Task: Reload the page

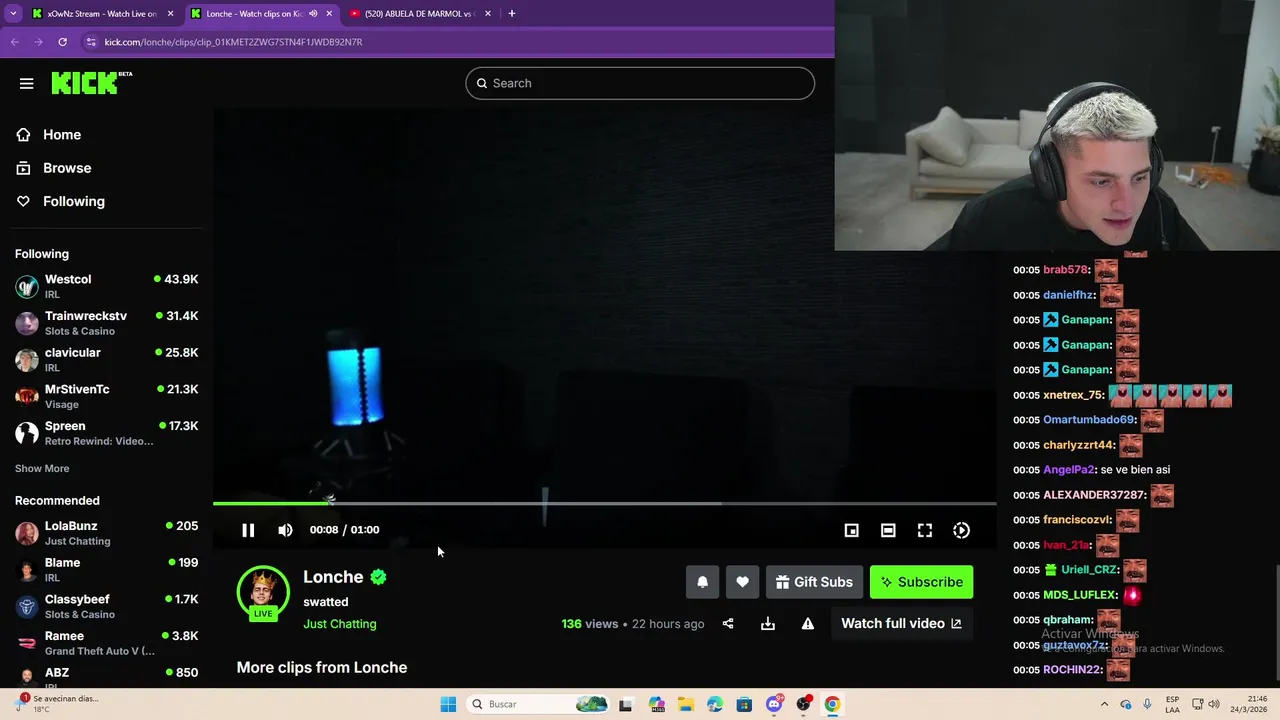Action: 62,42
